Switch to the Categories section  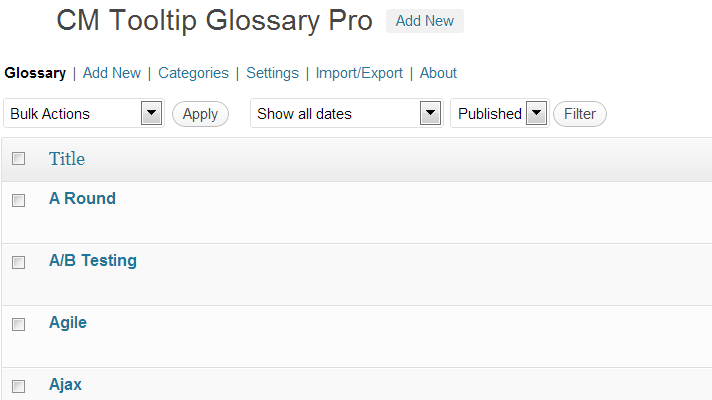193,73
